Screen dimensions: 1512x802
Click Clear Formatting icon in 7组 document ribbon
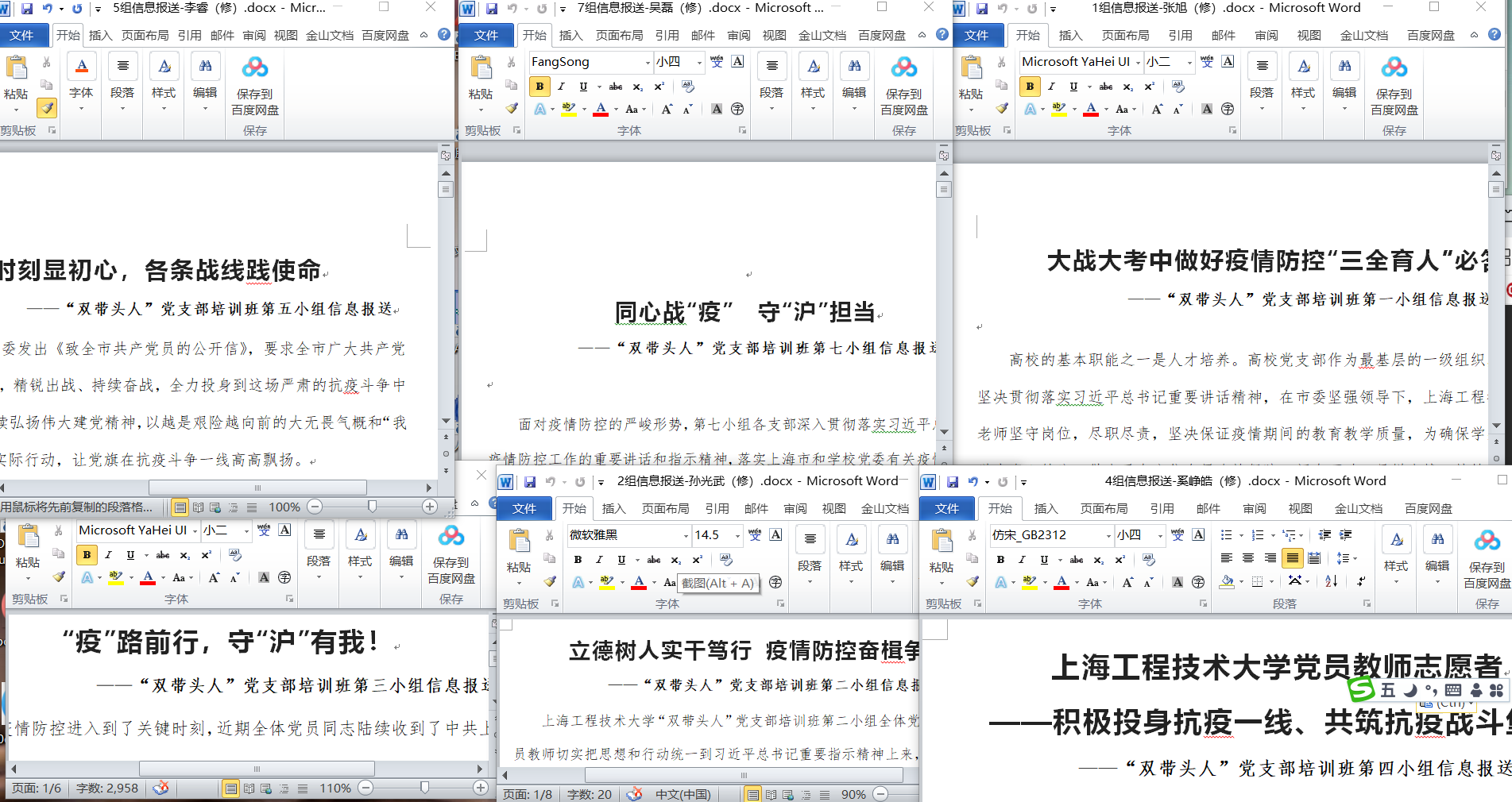point(688,86)
